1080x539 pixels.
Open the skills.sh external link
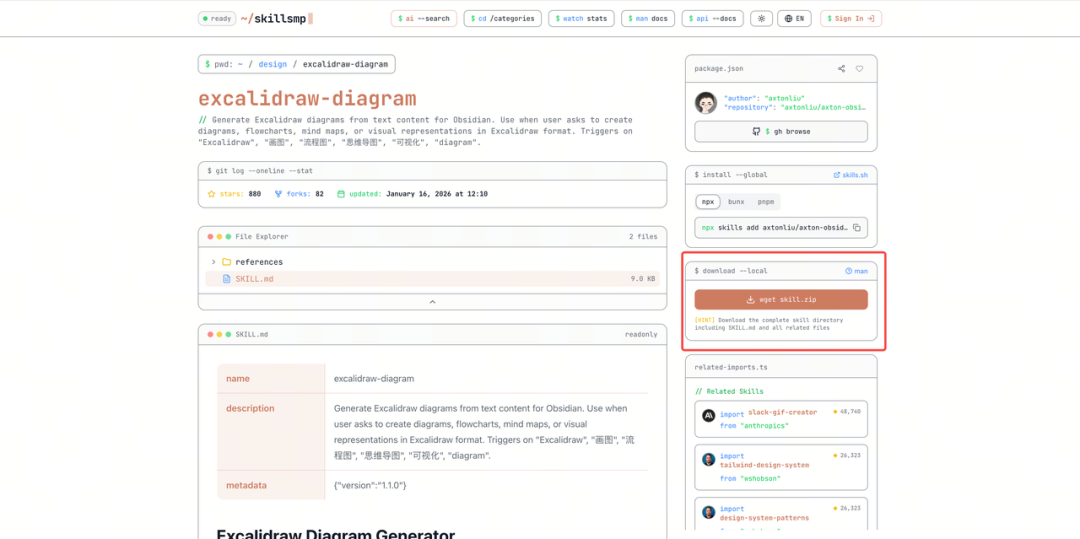[x=850, y=174]
